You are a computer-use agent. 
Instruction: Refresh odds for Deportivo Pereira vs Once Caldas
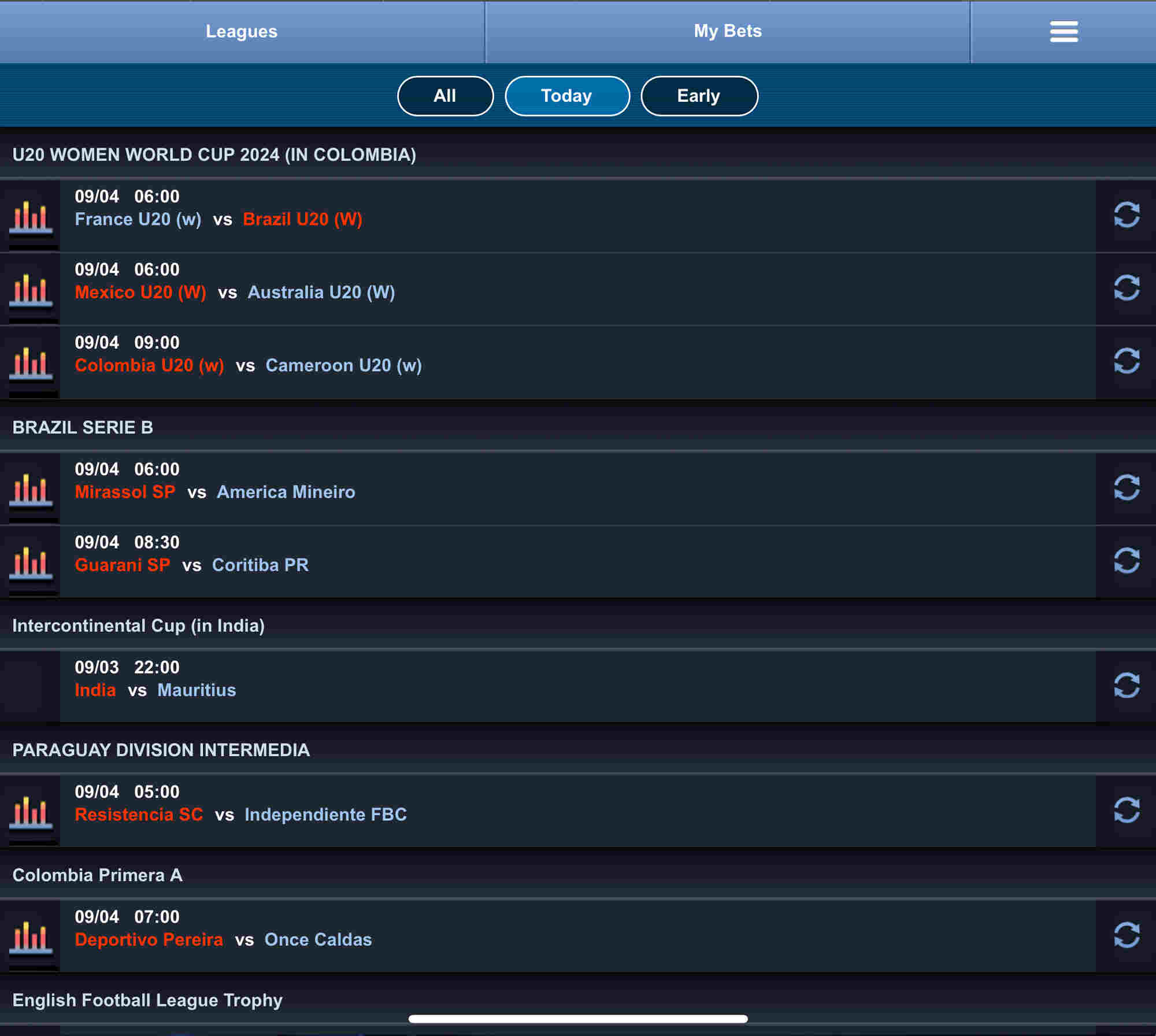[x=1127, y=935]
